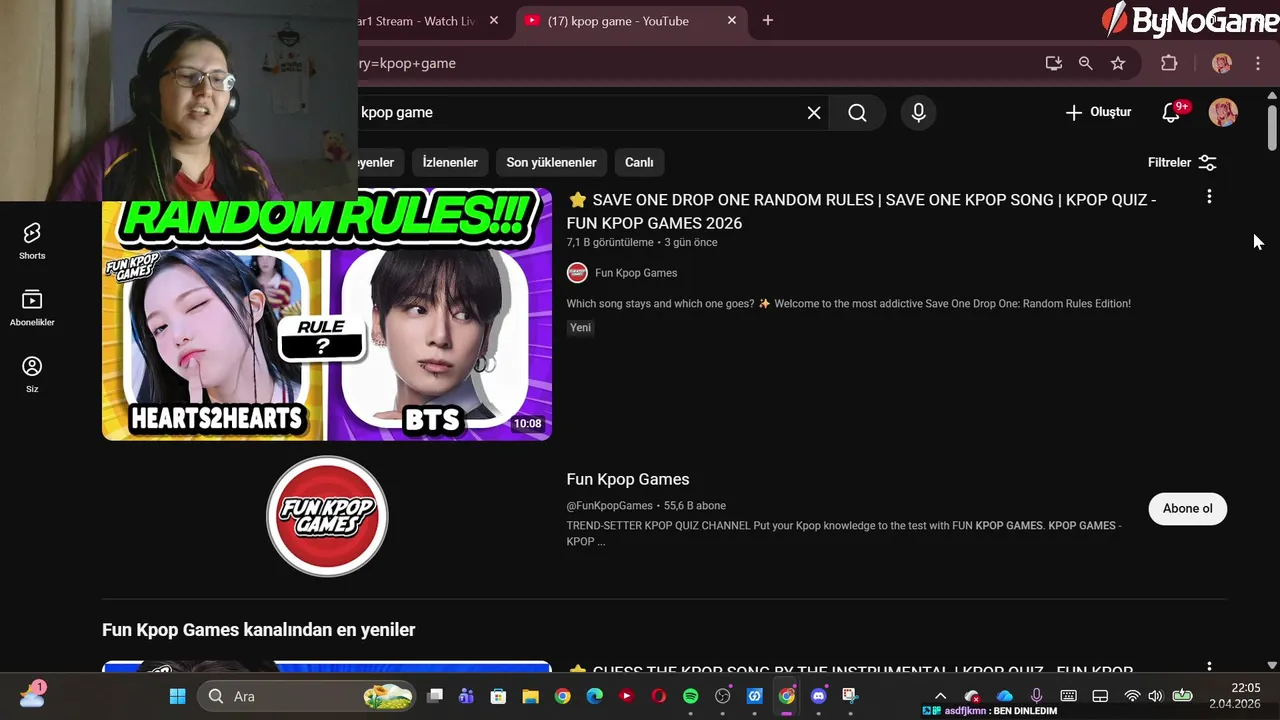The image size is (1280, 720).
Task: Open the volume control in system tray
Action: click(1155, 696)
